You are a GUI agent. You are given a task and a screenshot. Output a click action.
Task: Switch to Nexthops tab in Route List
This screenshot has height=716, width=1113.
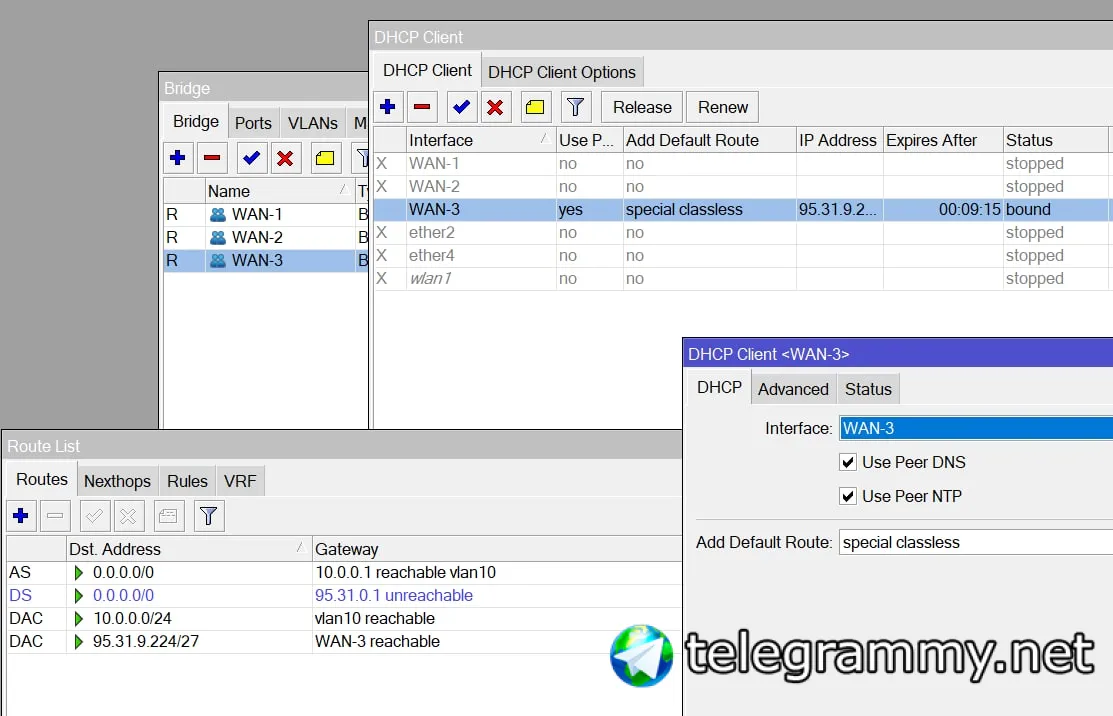click(117, 481)
